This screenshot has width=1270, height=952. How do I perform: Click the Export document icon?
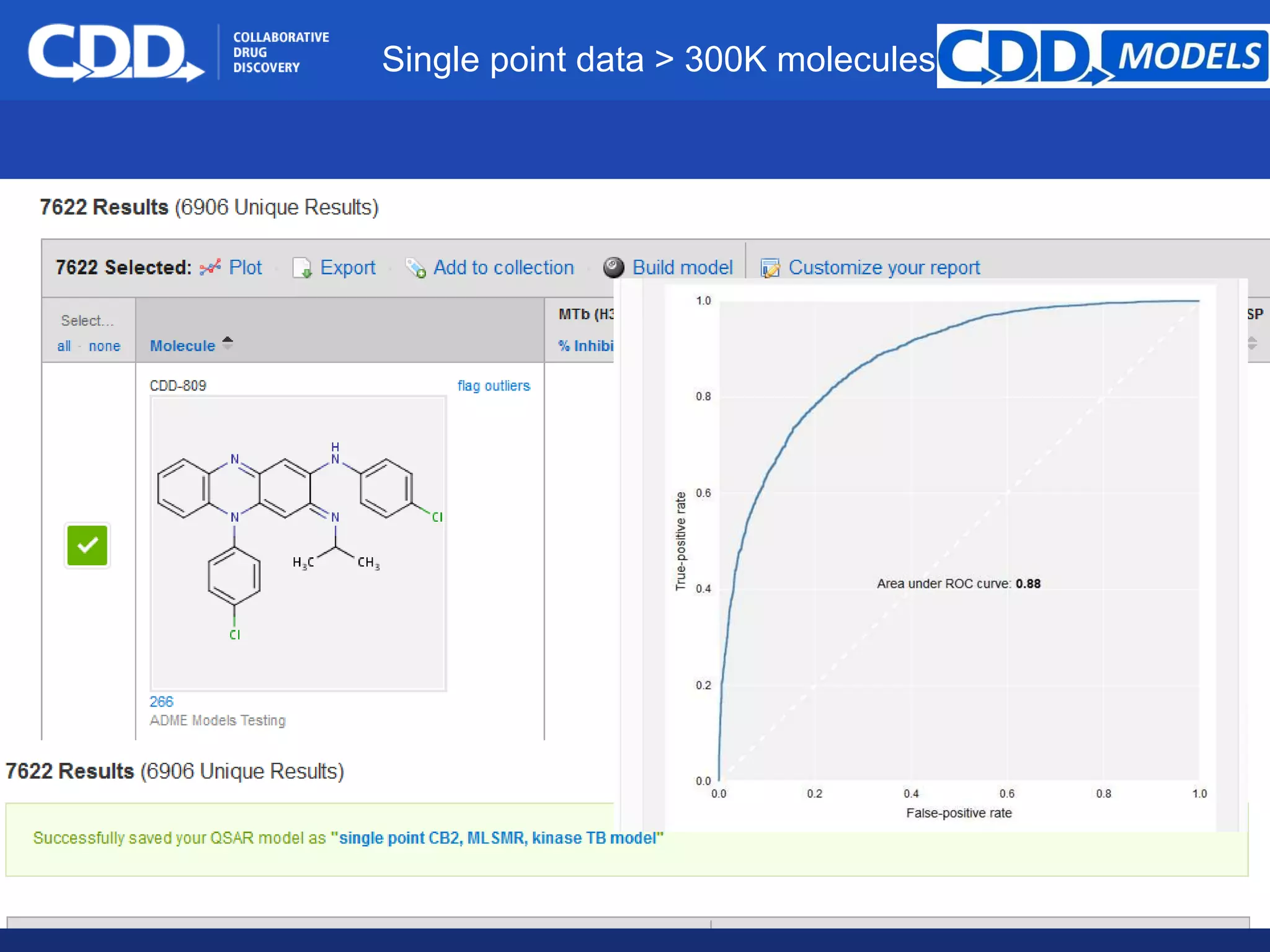pyautogui.click(x=302, y=268)
